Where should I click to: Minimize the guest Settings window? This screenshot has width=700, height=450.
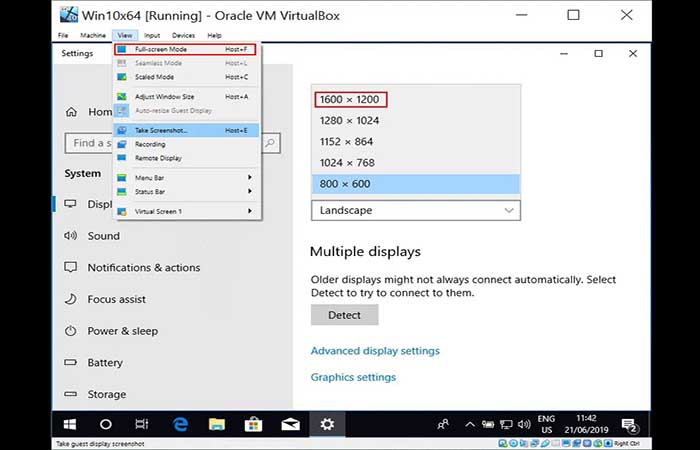(564, 54)
